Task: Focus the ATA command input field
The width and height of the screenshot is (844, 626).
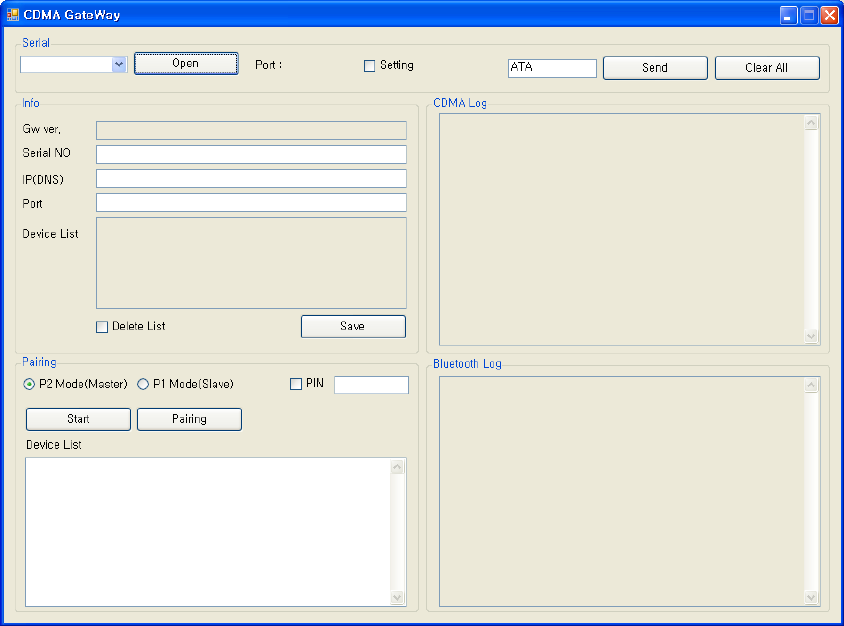Action: pos(552,68)
